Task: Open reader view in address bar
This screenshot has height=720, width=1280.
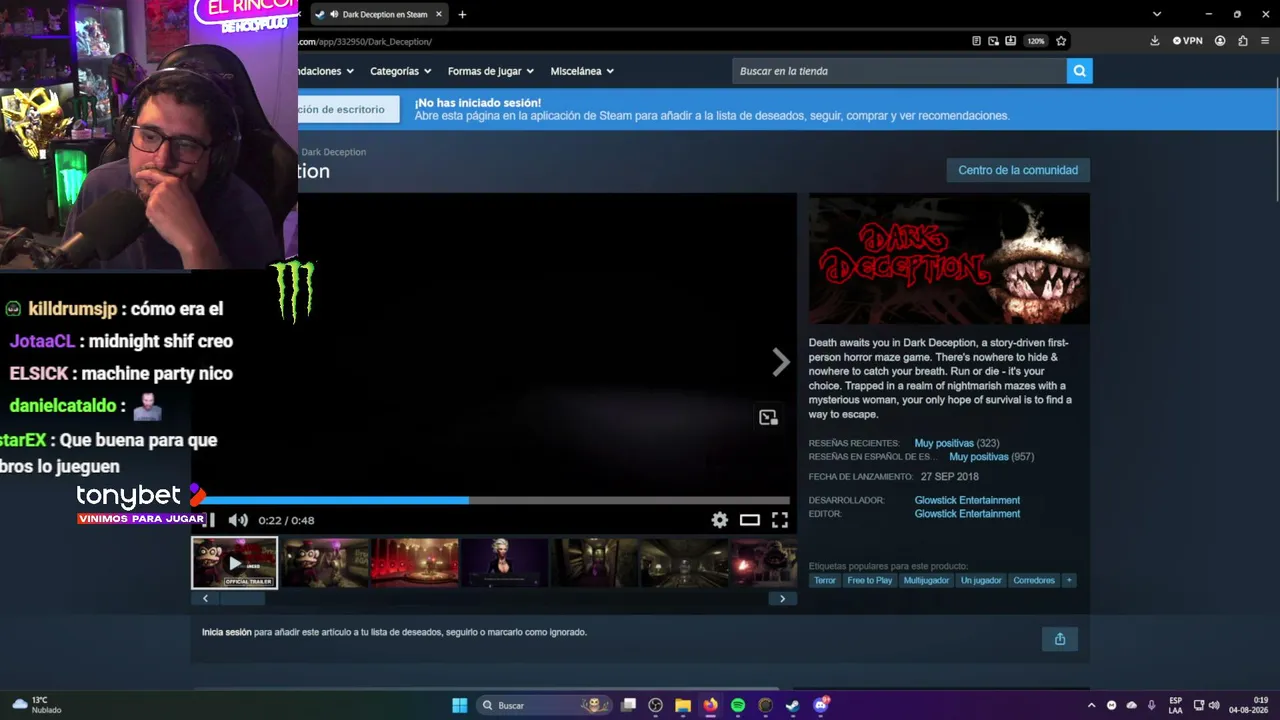Action: (976, 41)
